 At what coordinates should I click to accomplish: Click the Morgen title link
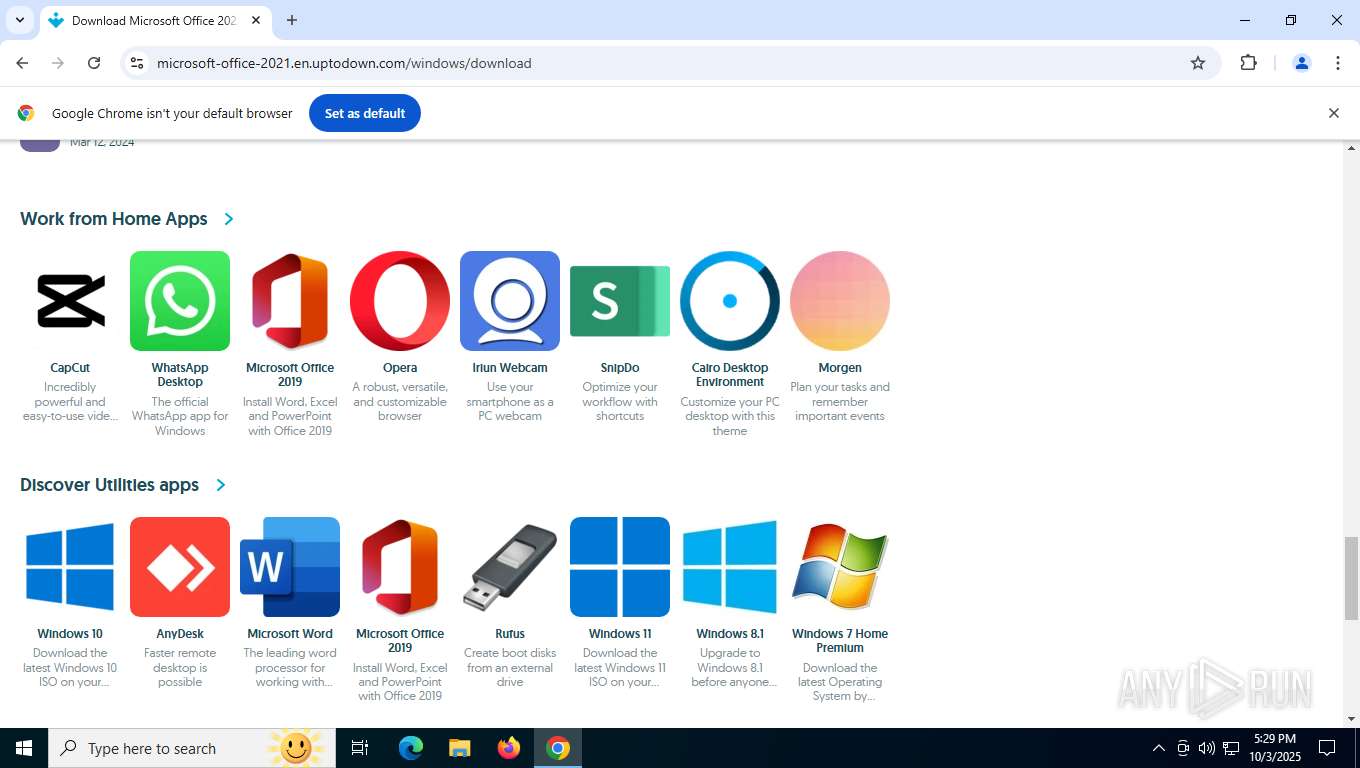pos(840,368)
